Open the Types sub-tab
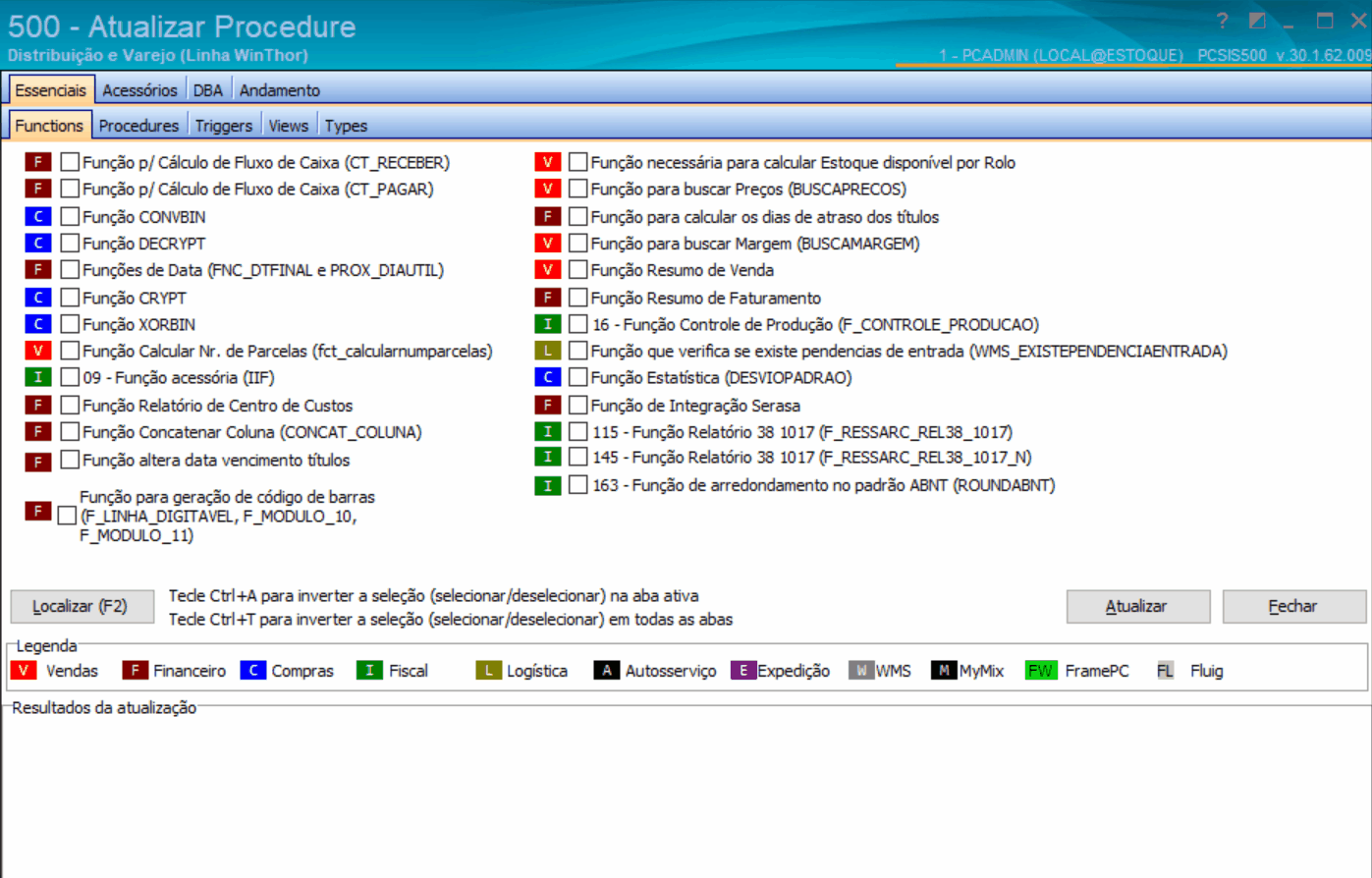 click(x=346, y=126)
